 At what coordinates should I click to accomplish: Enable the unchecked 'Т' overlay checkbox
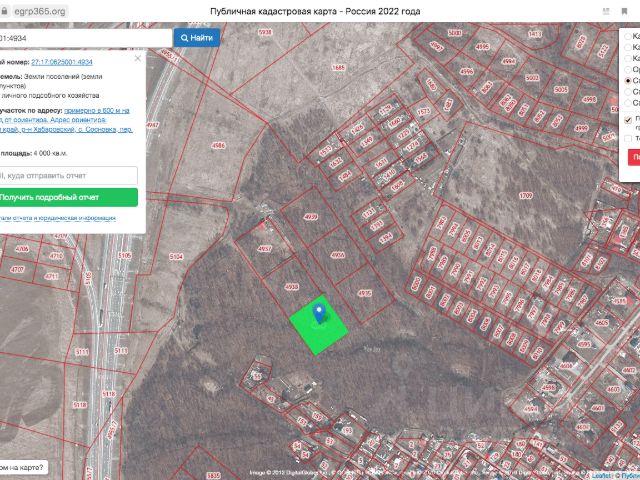628,138
